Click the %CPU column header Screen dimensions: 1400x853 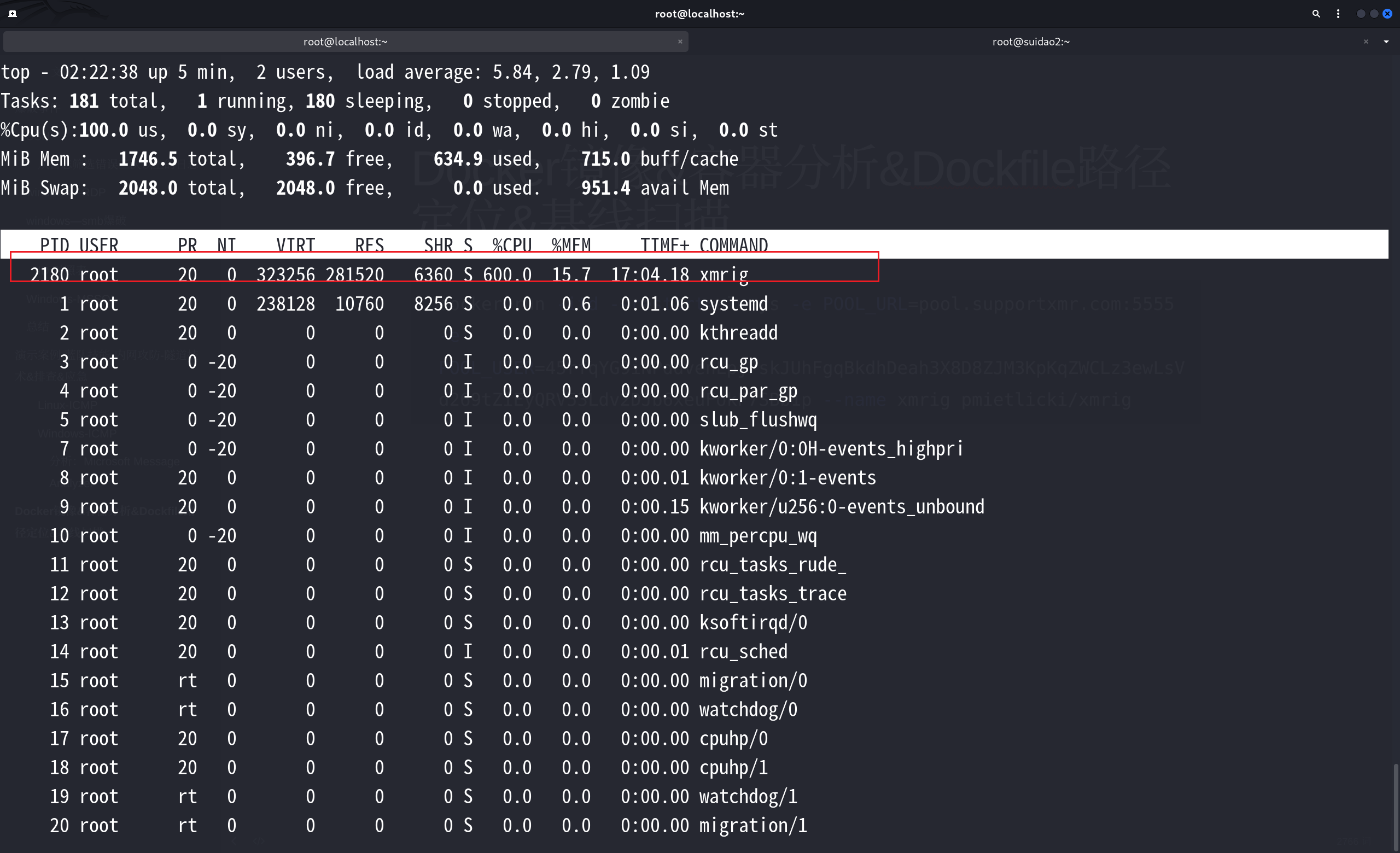coord(511,245)
